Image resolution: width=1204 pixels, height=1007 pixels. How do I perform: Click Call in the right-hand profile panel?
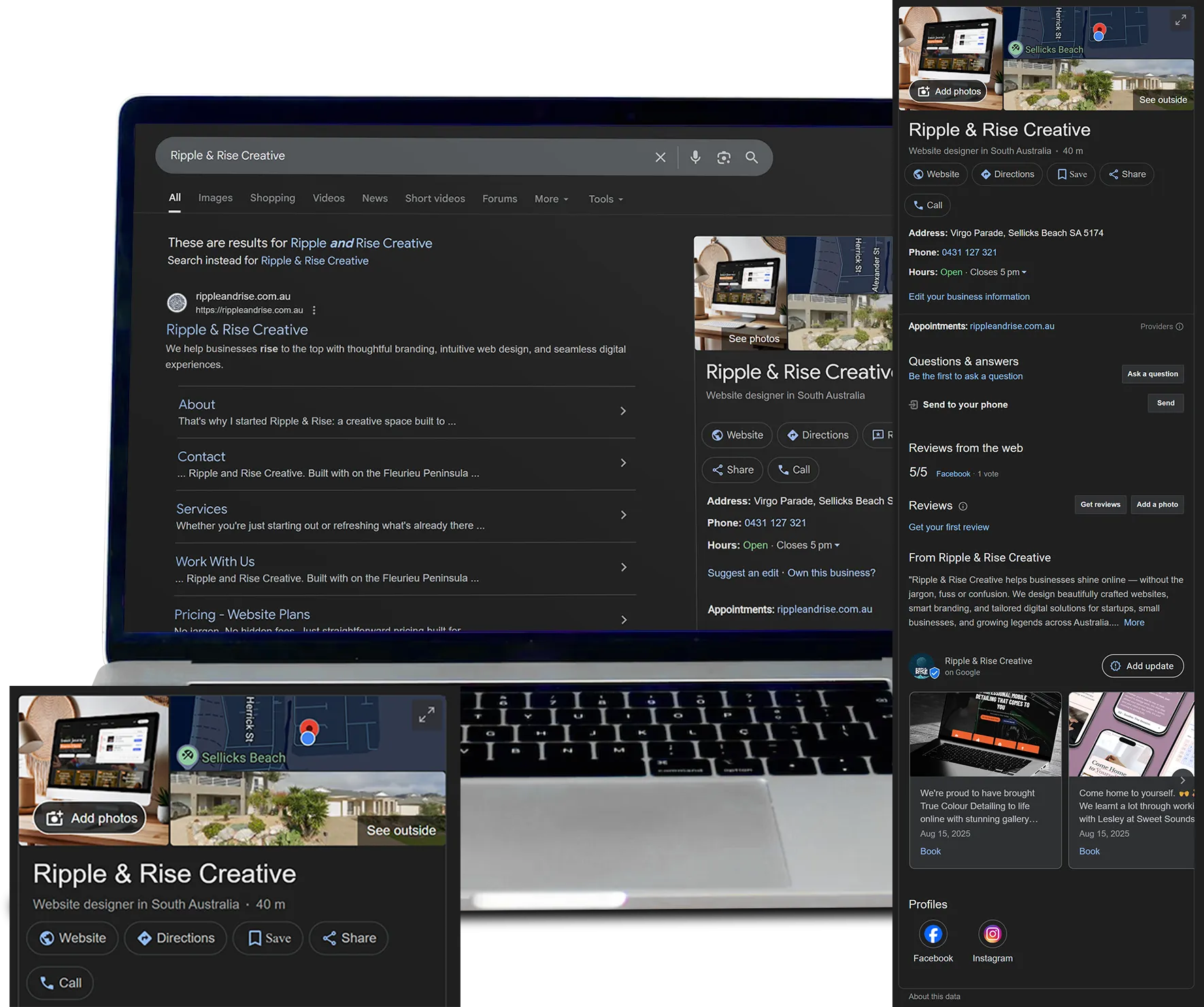coord(927,205)
